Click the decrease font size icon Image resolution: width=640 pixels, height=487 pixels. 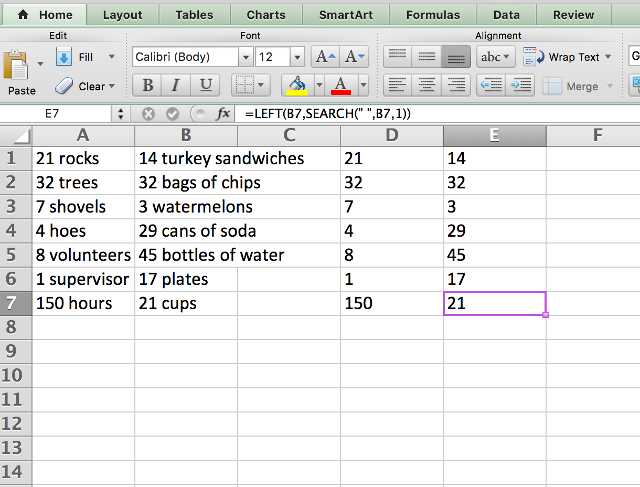coord(354,57)
